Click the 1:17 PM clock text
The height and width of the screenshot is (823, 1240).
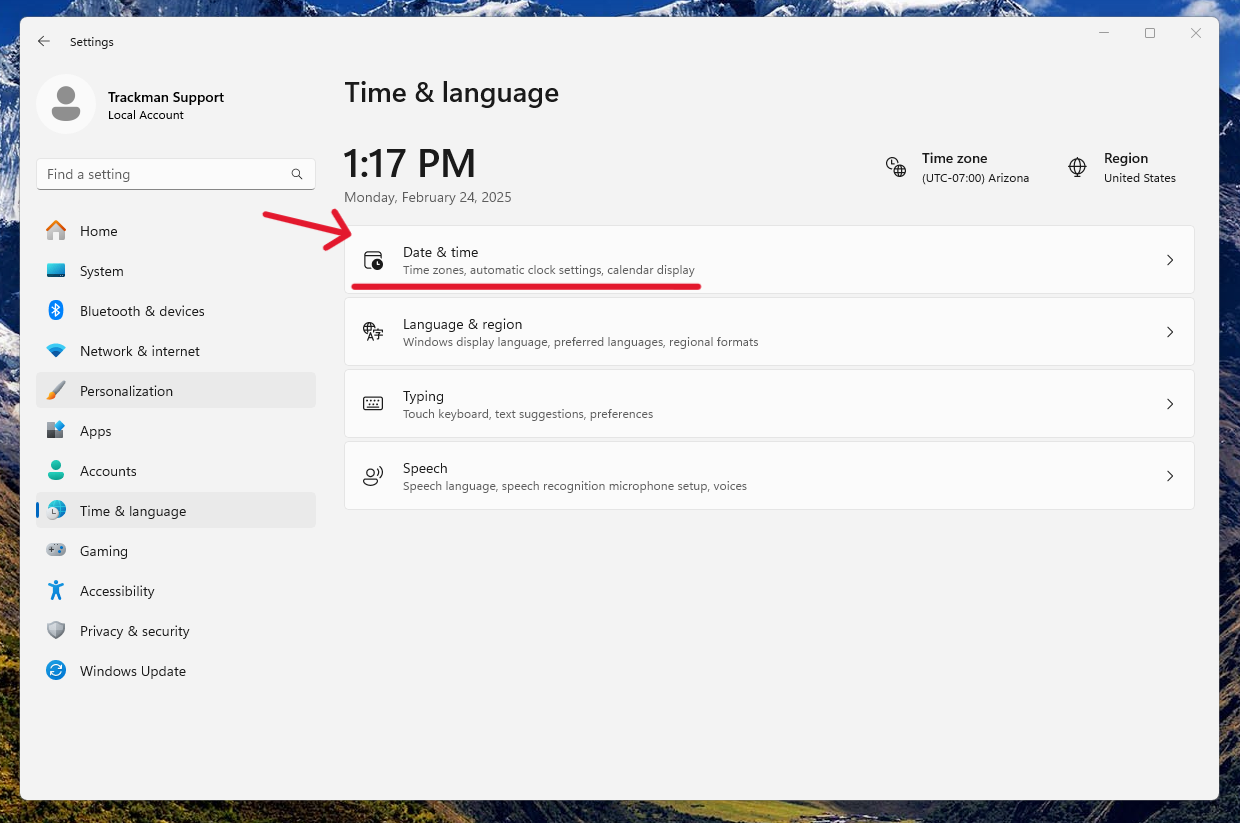point(410,163)
